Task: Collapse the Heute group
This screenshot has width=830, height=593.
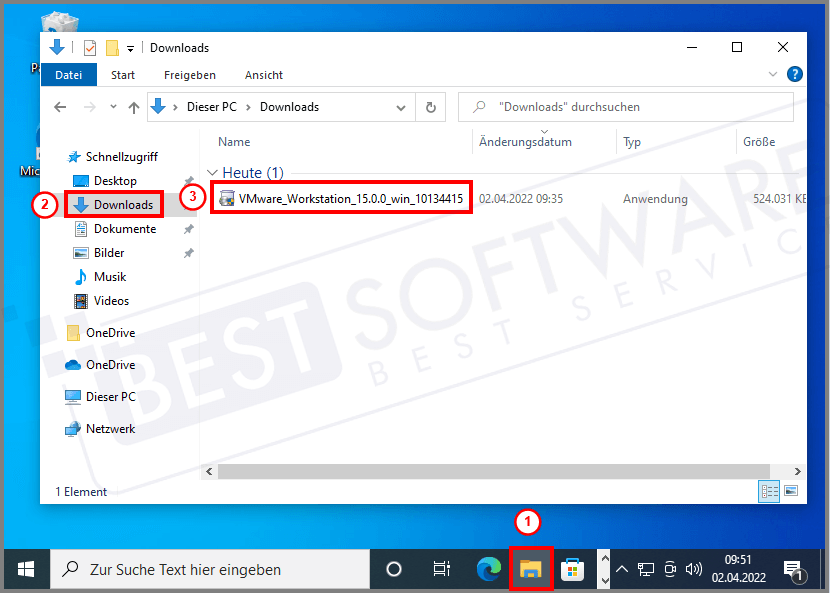Action: [211, 173]
